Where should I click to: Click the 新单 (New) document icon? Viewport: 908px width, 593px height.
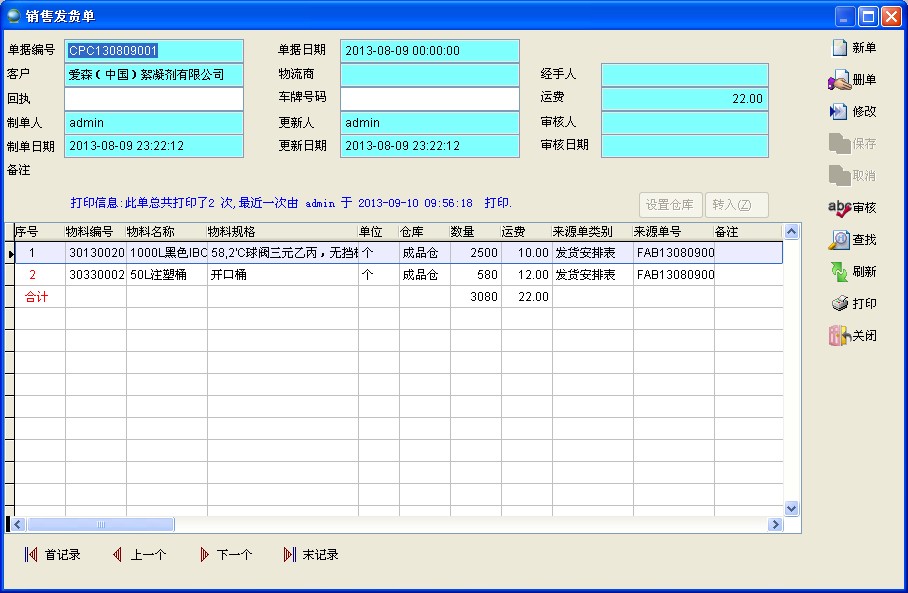[x=839, y=48]
